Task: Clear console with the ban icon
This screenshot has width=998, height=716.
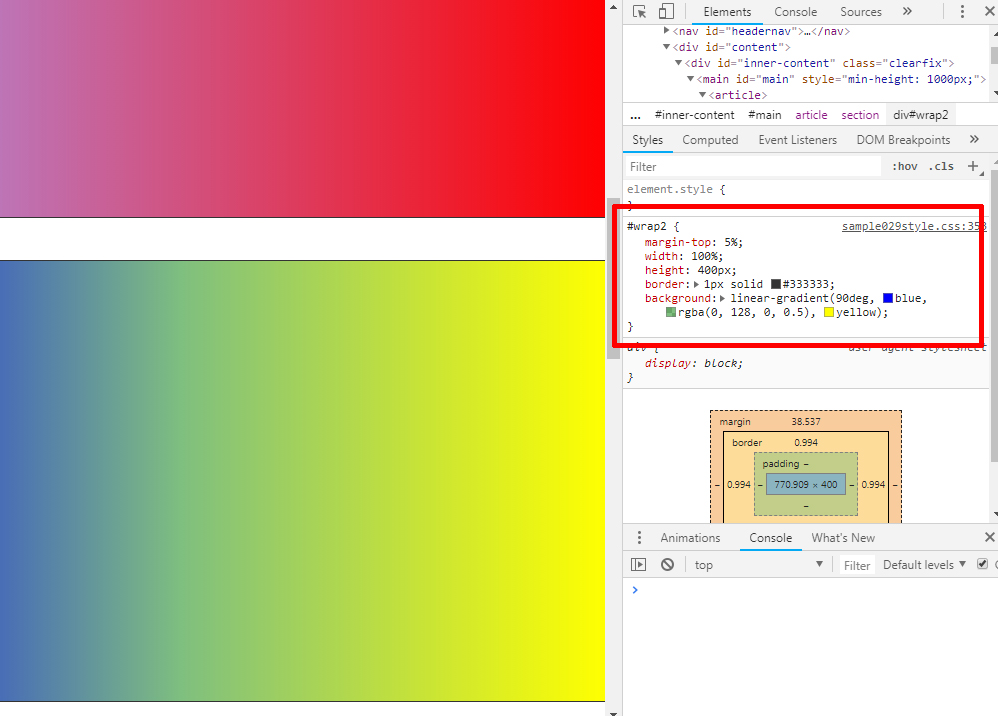Action: tap(667, 565)
